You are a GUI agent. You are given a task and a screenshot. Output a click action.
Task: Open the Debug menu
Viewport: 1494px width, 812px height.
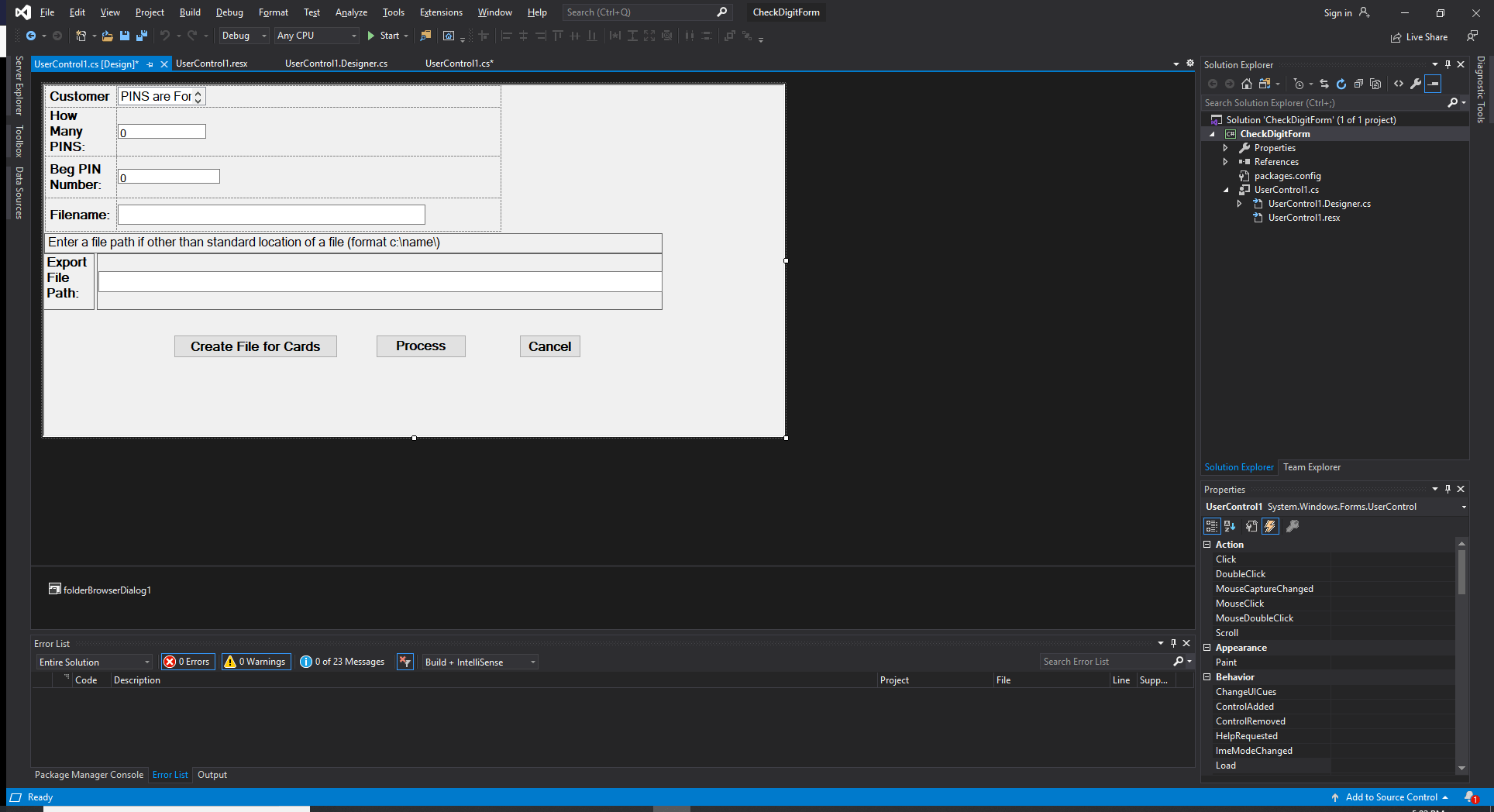point(229,12)
